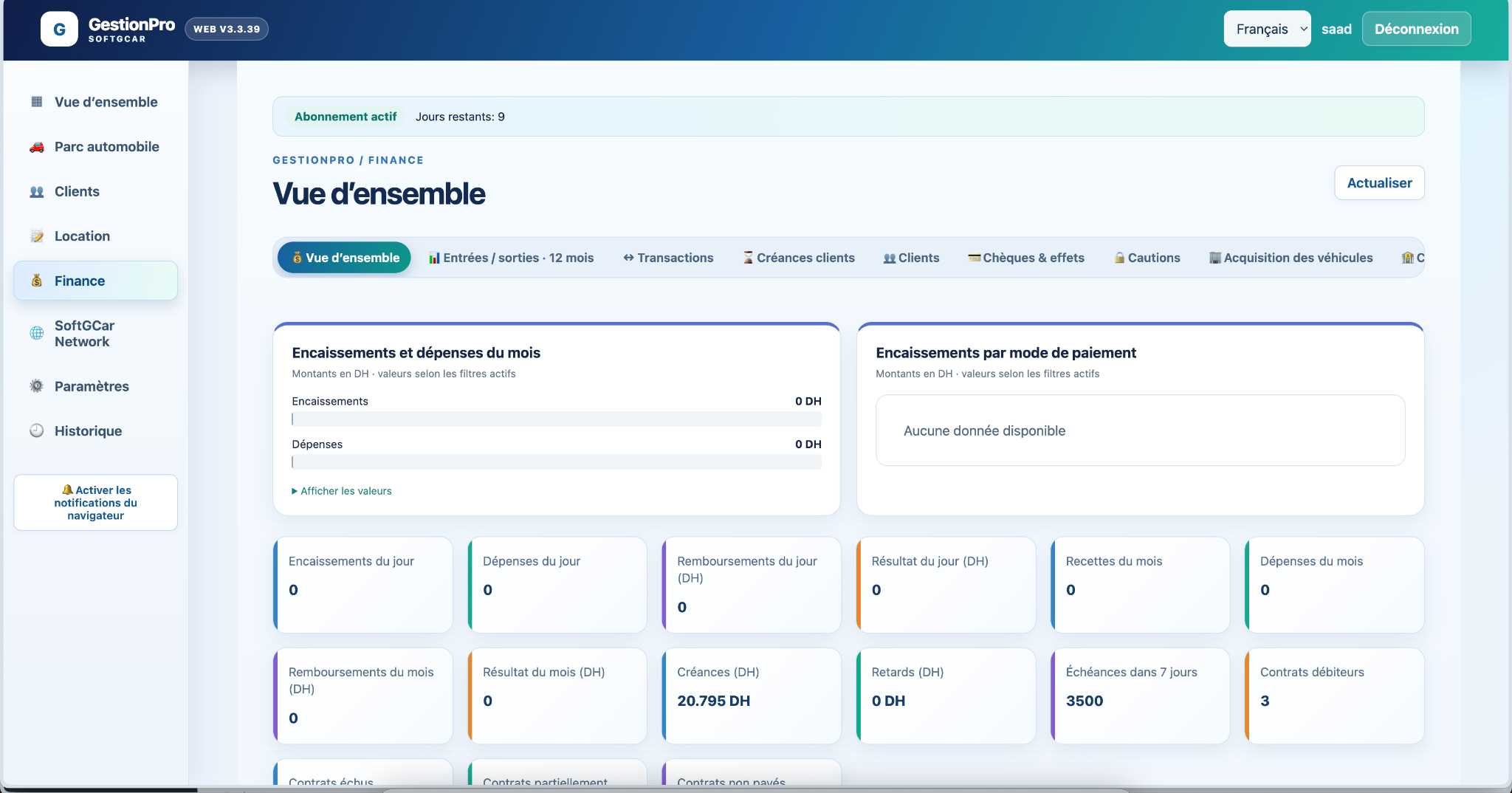Click the building icon on Acquisition des véhicules tab
Viewport: 1512px width, 793px height.
[x=1215, y=258]
